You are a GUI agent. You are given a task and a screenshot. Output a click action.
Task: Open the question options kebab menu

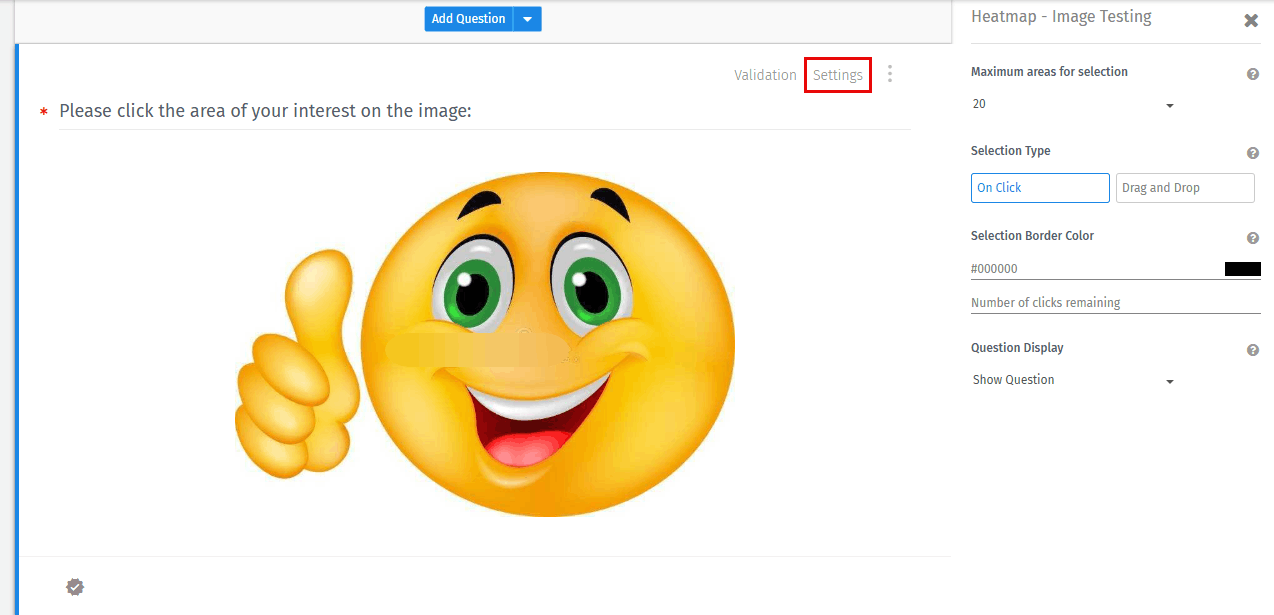pyautogui.click(x=889, y=74)
